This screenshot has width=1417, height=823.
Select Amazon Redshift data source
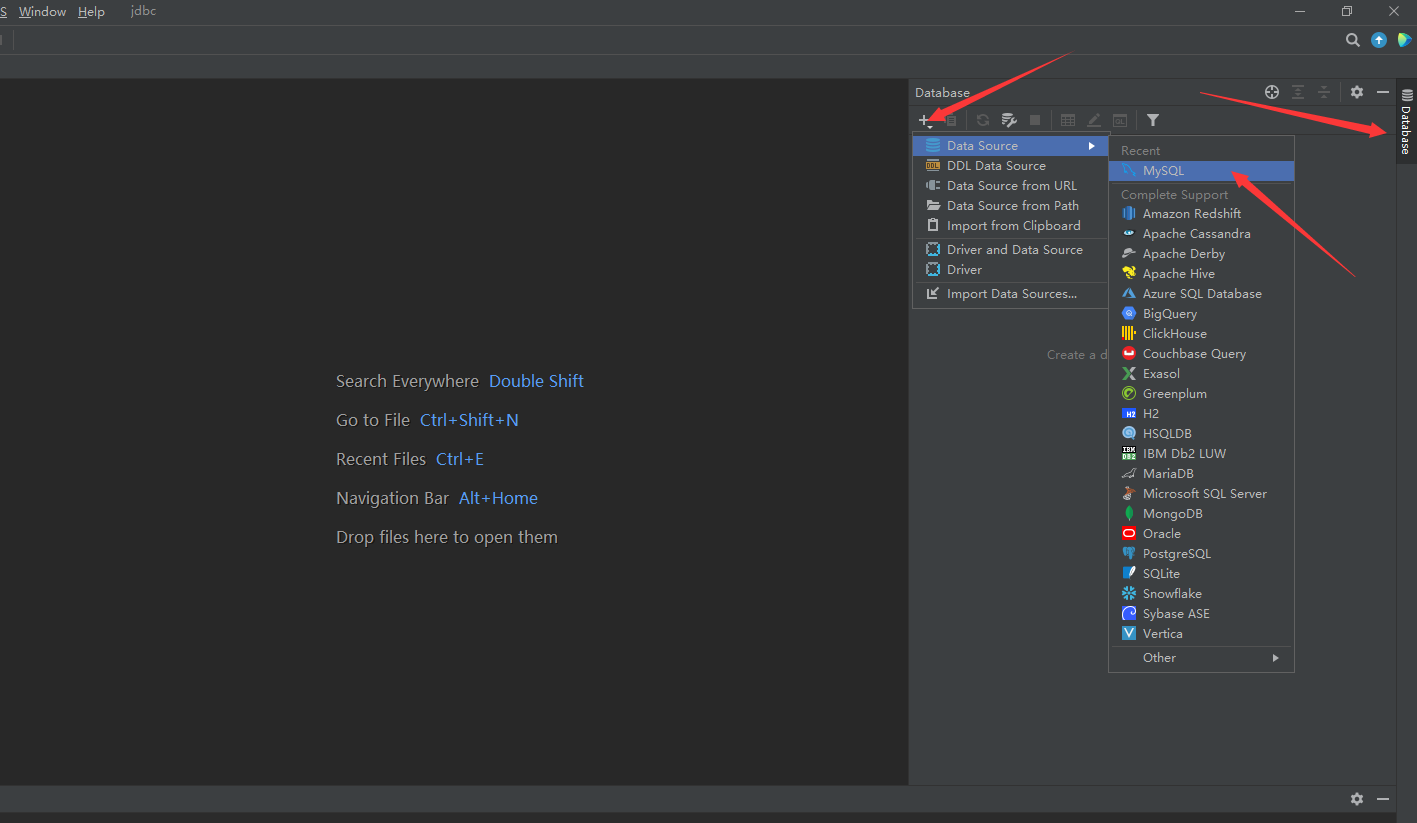click(x=1201, y=214)
